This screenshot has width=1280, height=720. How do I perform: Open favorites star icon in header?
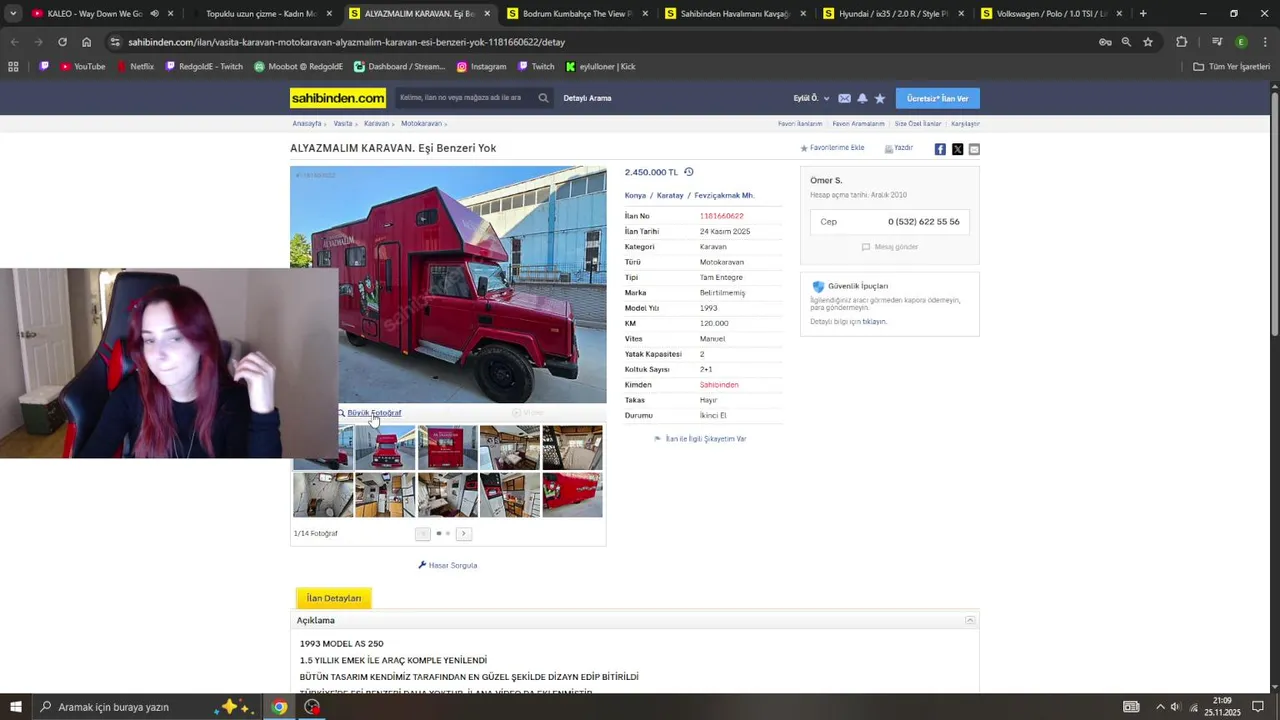click(880, 98)
